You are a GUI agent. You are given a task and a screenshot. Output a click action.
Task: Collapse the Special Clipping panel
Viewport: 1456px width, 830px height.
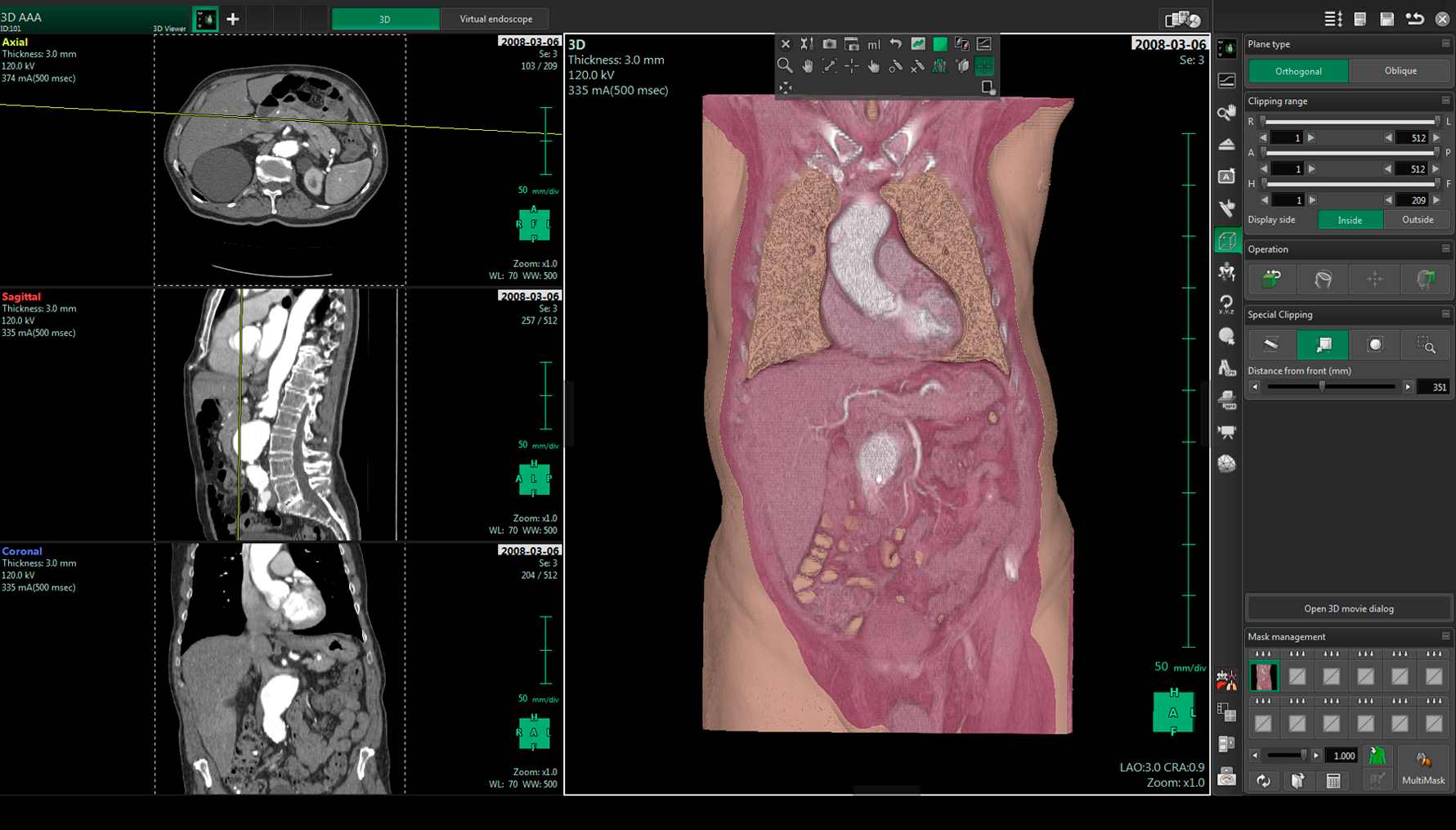(x=1445, y=314)
